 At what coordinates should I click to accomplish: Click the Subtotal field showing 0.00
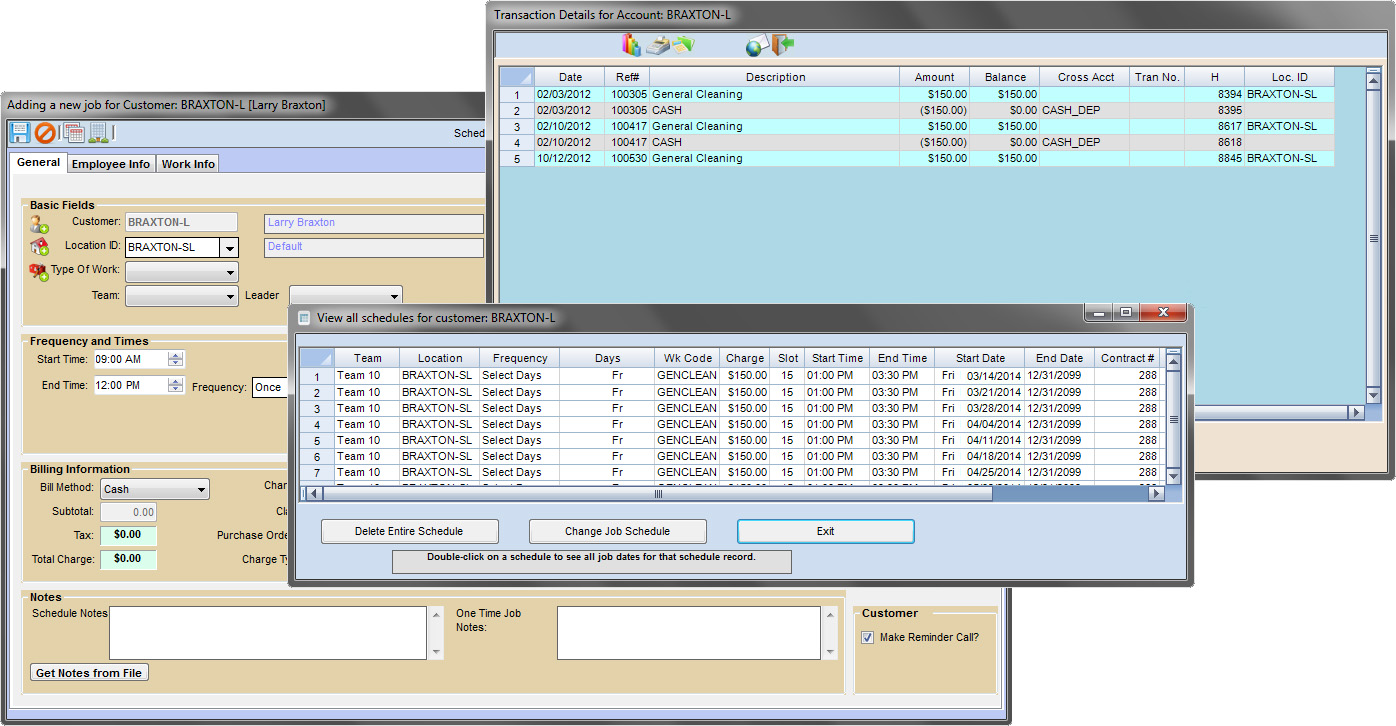[x=128, y=512]
